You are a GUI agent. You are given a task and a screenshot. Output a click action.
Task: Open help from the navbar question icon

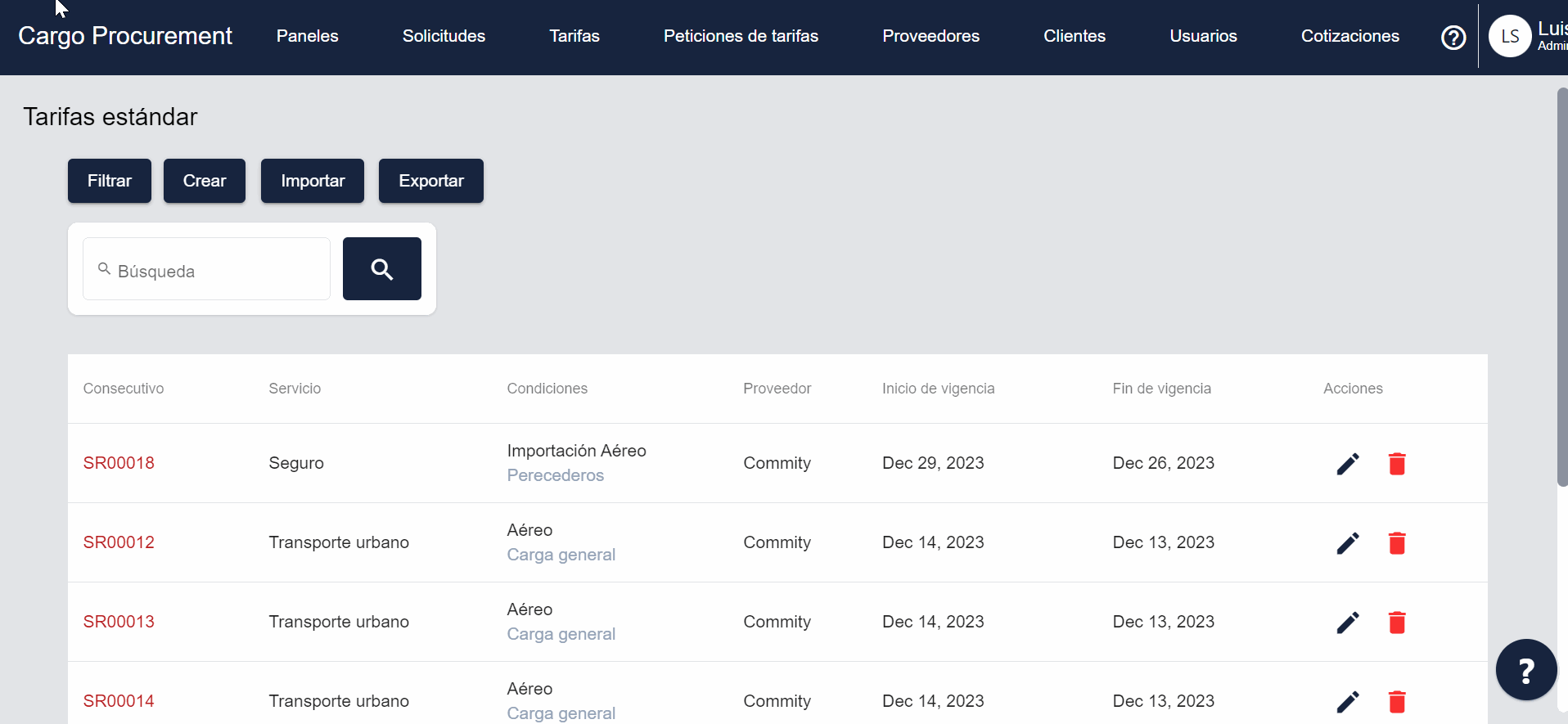click(1453, 38)
